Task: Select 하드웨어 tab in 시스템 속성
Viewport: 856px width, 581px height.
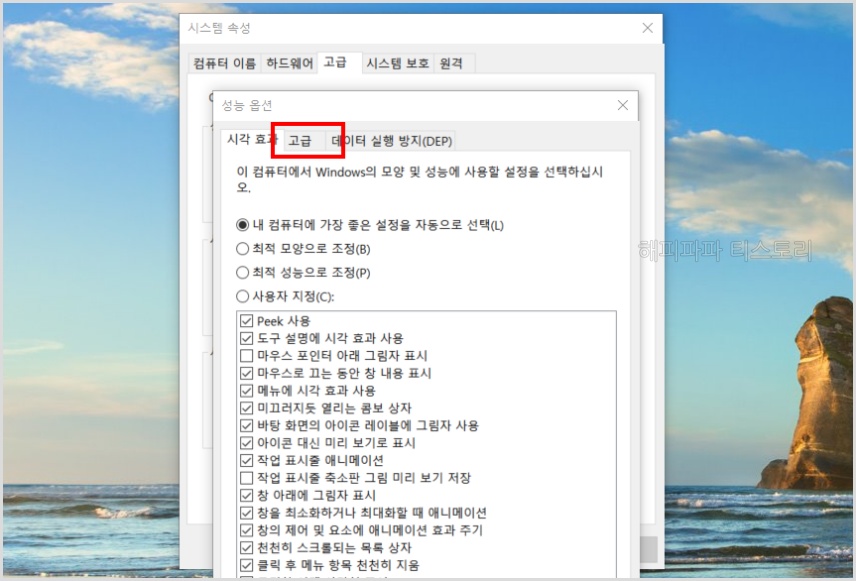Action: click(x=289, y=63)
